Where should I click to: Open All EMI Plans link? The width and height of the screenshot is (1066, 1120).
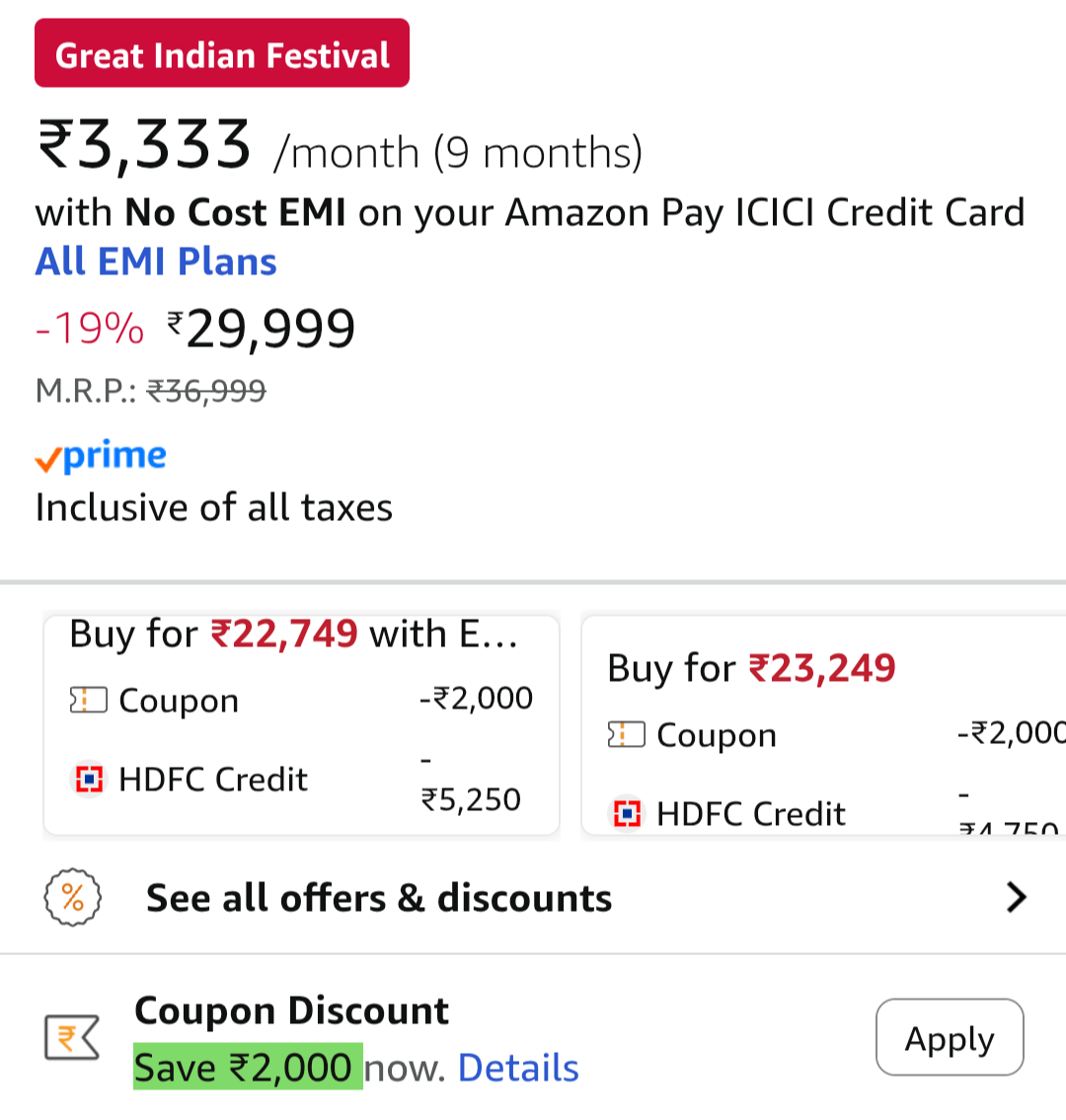coord(156,261)
